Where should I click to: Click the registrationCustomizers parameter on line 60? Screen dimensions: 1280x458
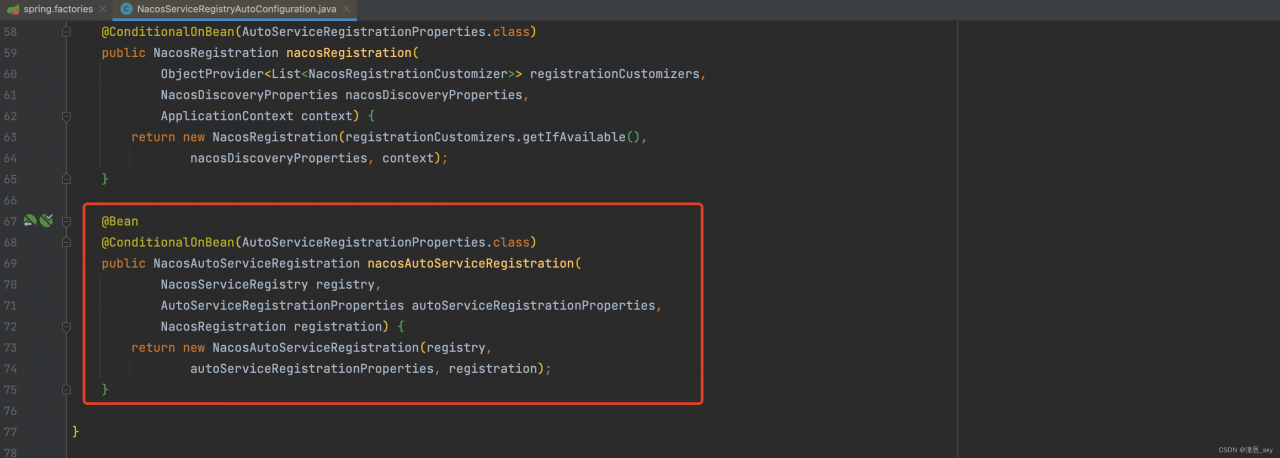click(x=615, y=74)
